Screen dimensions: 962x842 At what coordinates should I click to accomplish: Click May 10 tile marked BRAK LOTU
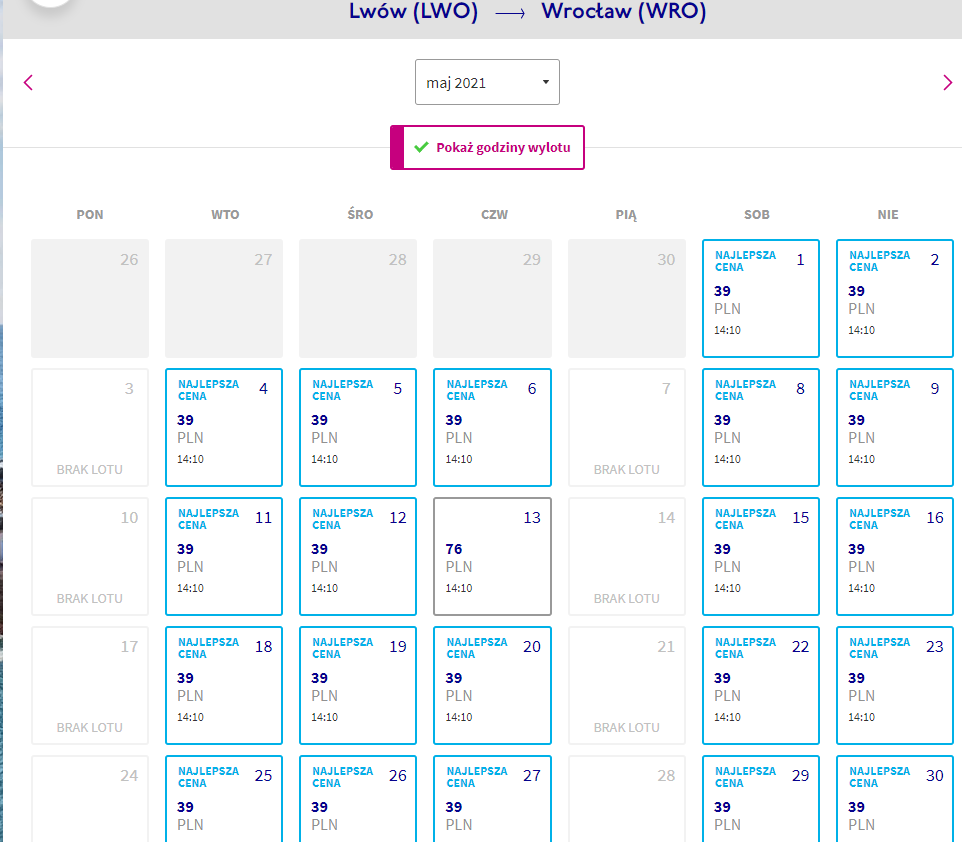click(x=90, y=556)
